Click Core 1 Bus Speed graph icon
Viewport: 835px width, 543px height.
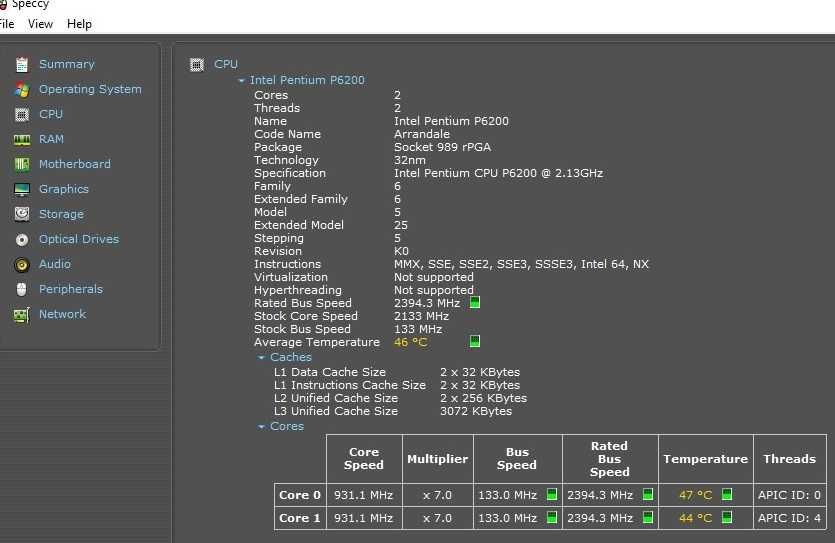552,517
